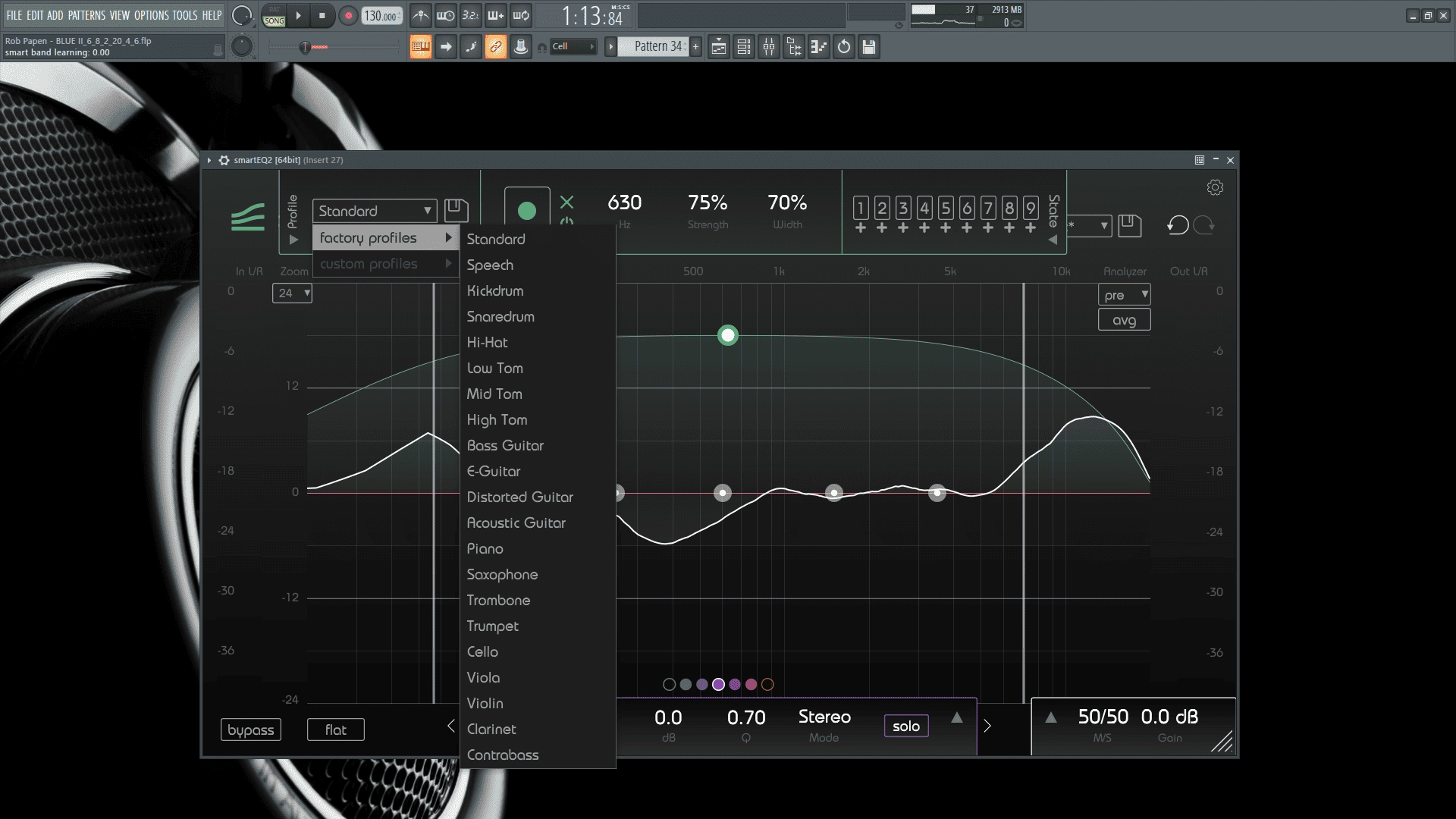The image size is (1456, 819).
Task: Stop playback in the transport bar
Action: (x=322, y=15)
